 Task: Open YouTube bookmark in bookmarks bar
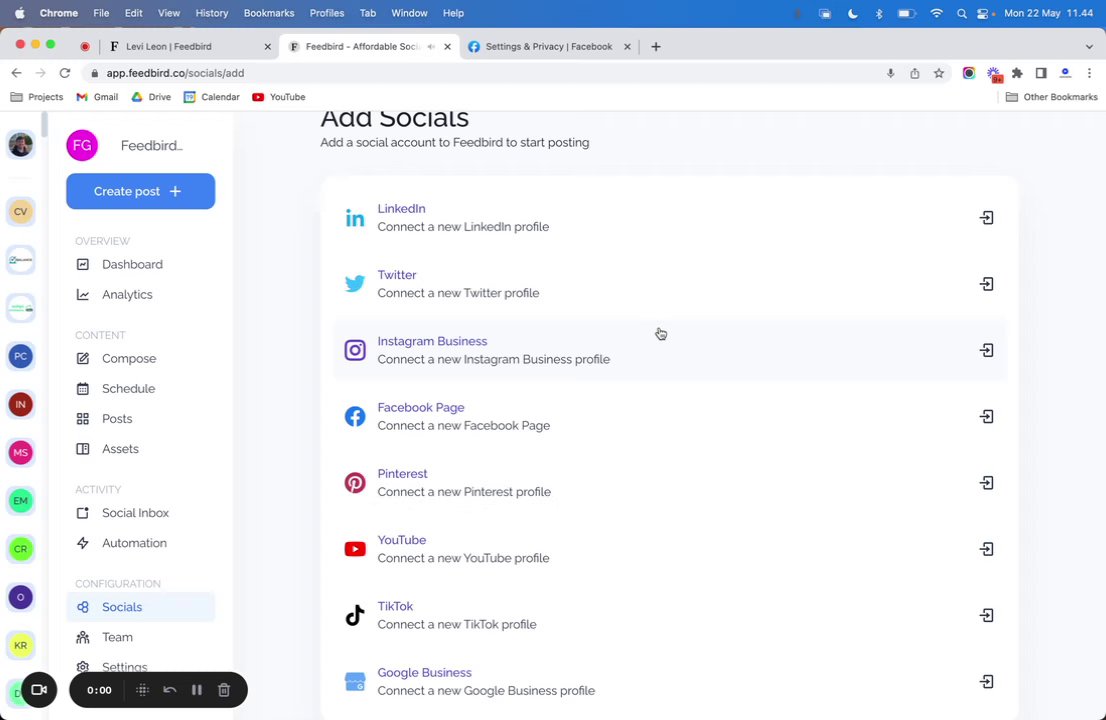click(279, 97)
